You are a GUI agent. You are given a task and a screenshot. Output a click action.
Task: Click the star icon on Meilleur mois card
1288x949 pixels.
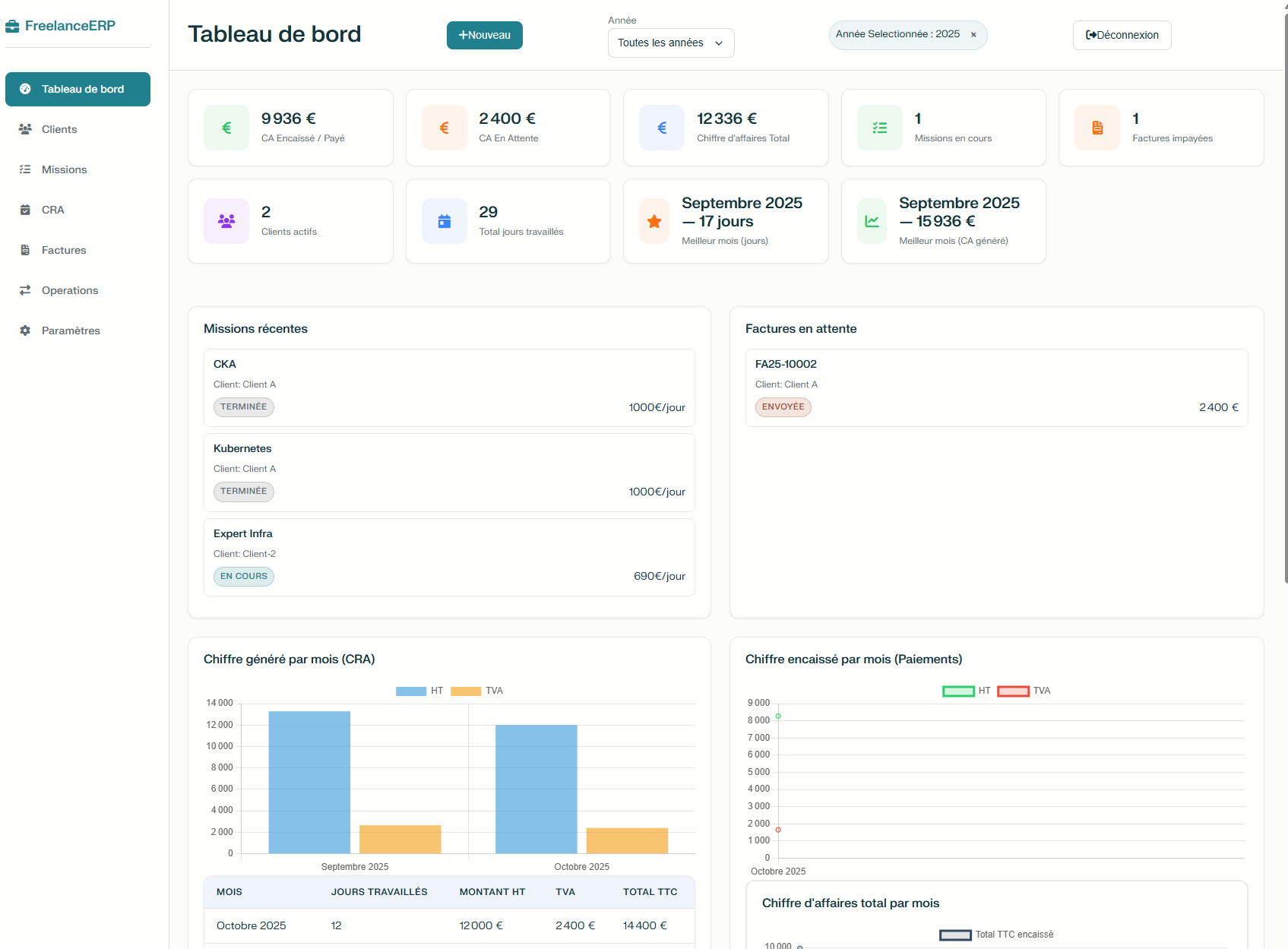(x=653, y=221)
